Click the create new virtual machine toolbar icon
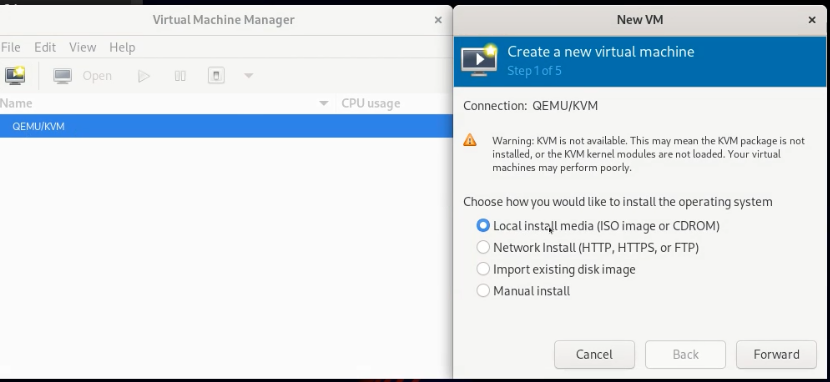Image resolution: width=830 pixels, height=382 pixels. [15, 76]
